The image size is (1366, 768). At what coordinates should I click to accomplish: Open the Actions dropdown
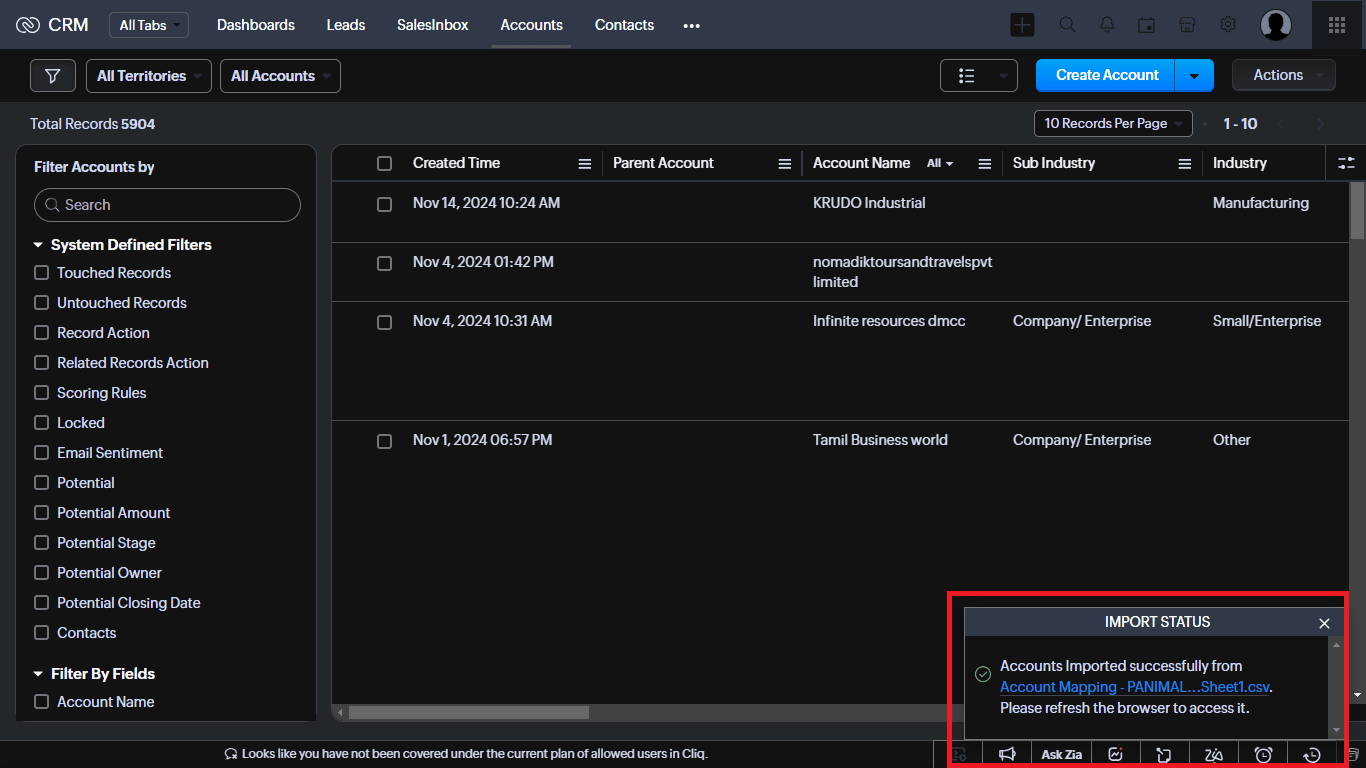point(1284,76)
